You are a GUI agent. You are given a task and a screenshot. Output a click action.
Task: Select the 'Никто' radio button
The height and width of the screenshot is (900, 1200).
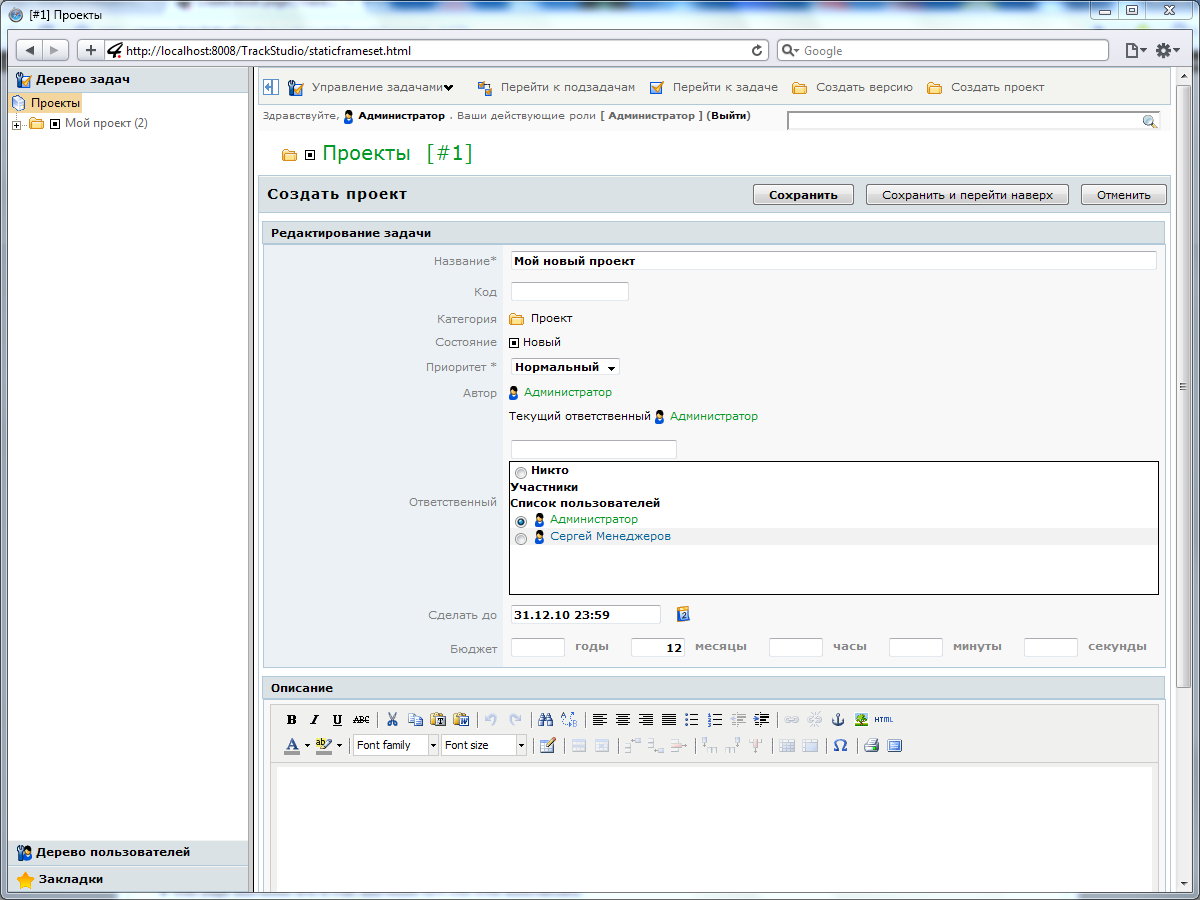click(521, 472)
